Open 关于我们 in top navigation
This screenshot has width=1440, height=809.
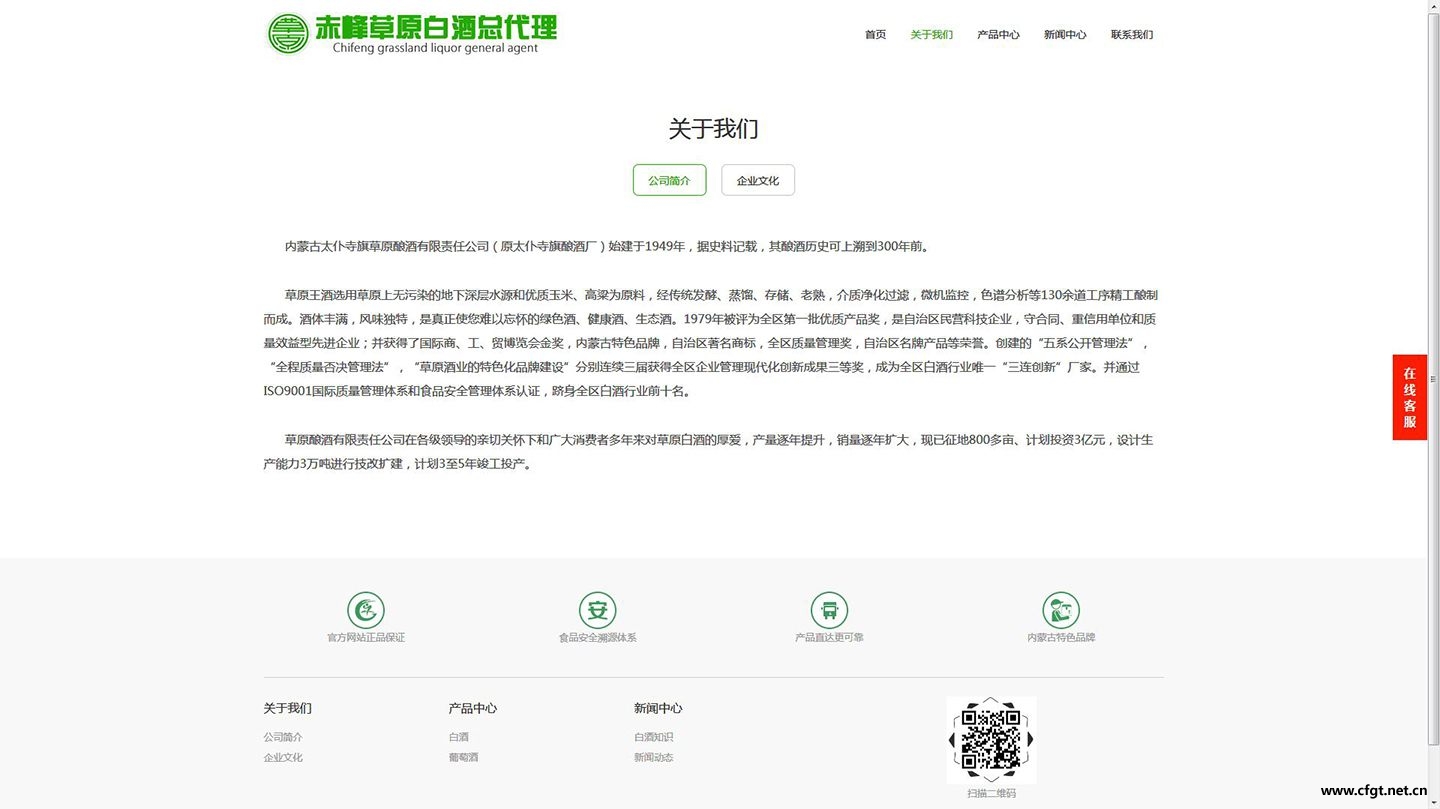coord(931,35)
